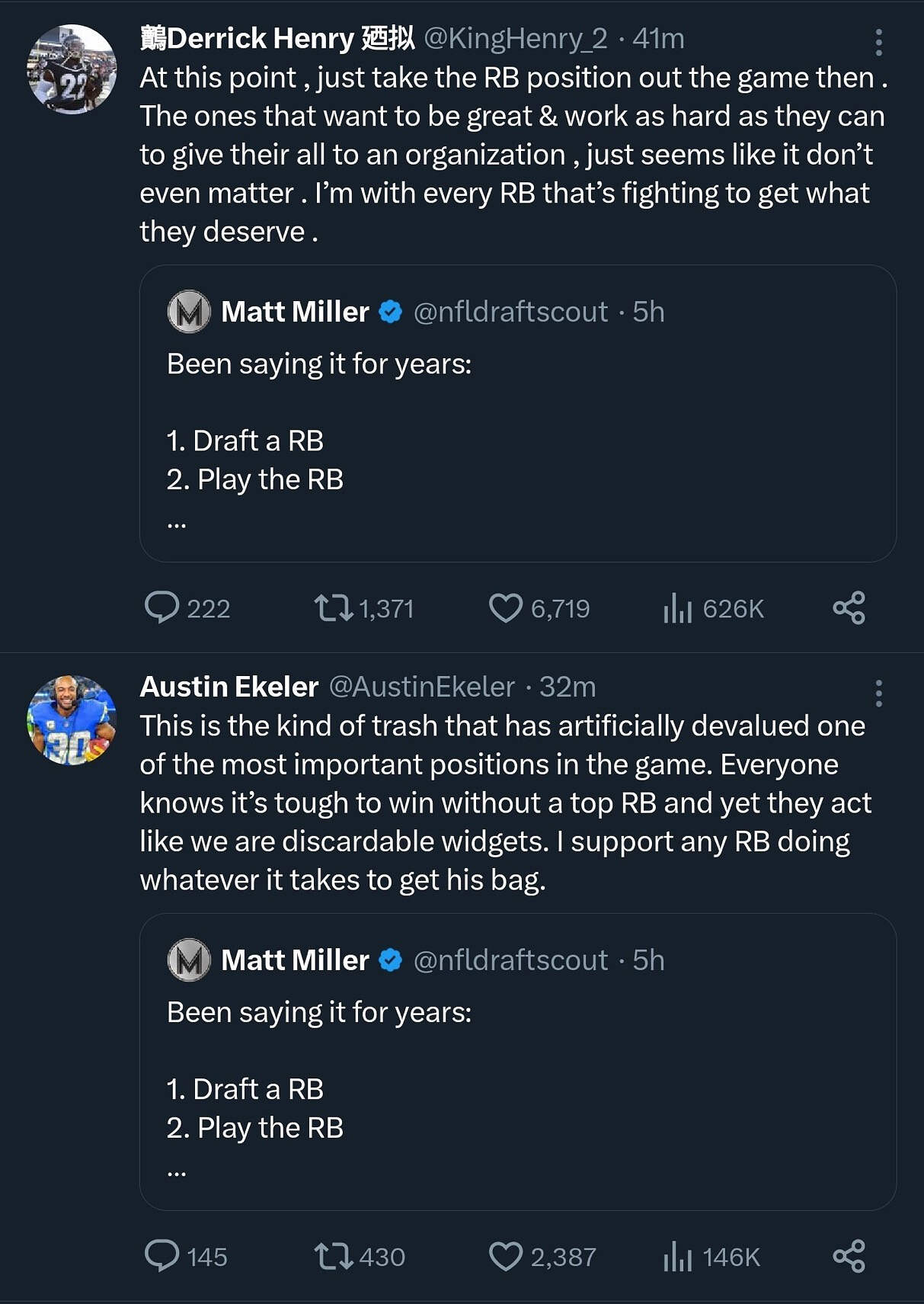Reply to Austin Ekeler's tweet
The width and height of the screenshot is (924, 1304).
pos(162,1256)
